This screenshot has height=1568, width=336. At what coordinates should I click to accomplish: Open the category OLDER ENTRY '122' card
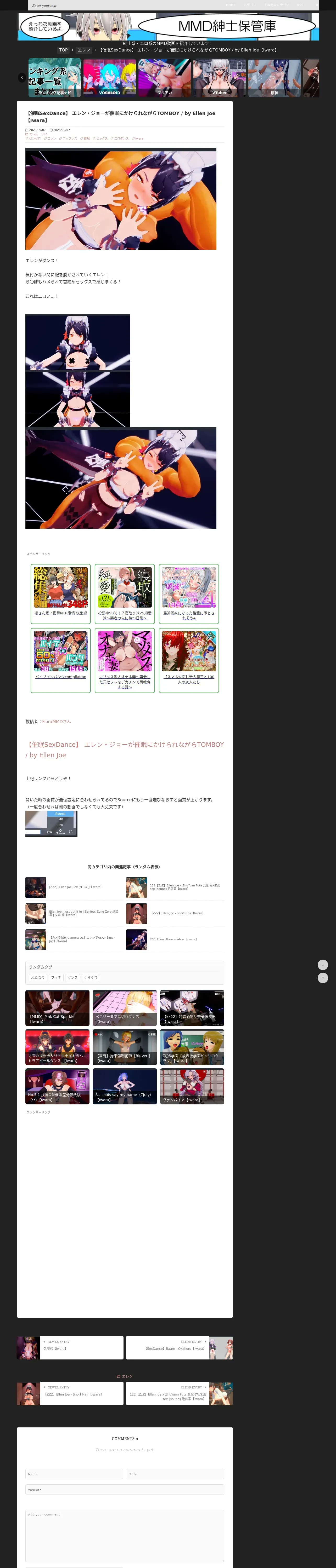(x=179, y=1393)
